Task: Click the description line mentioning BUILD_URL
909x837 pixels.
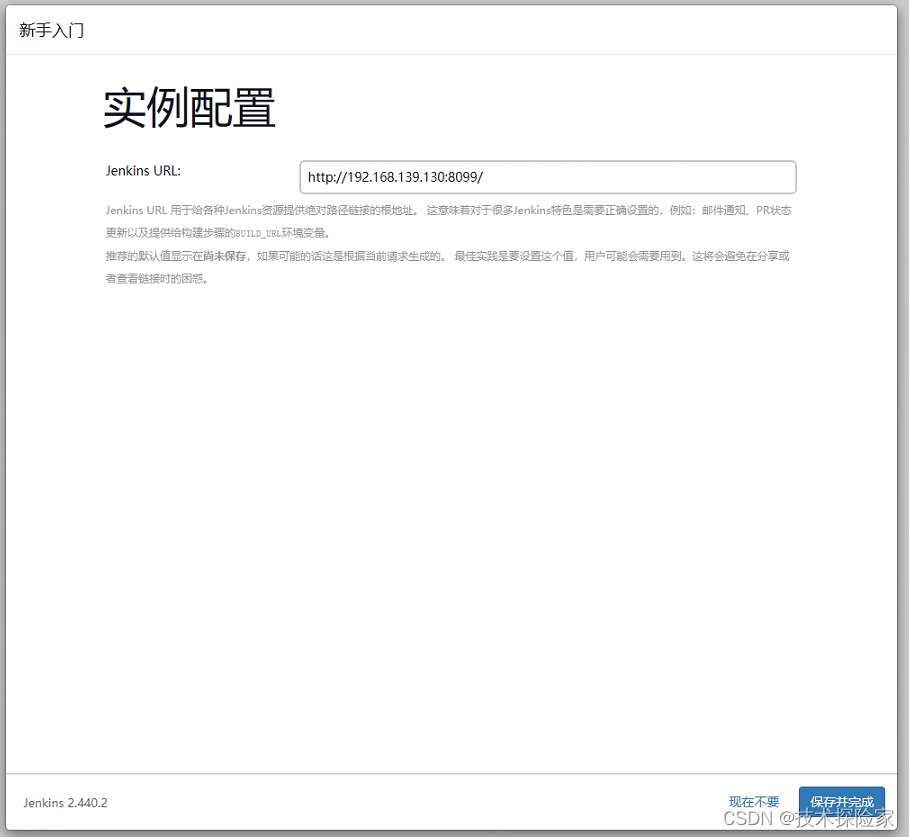Action: pos(218,233)
